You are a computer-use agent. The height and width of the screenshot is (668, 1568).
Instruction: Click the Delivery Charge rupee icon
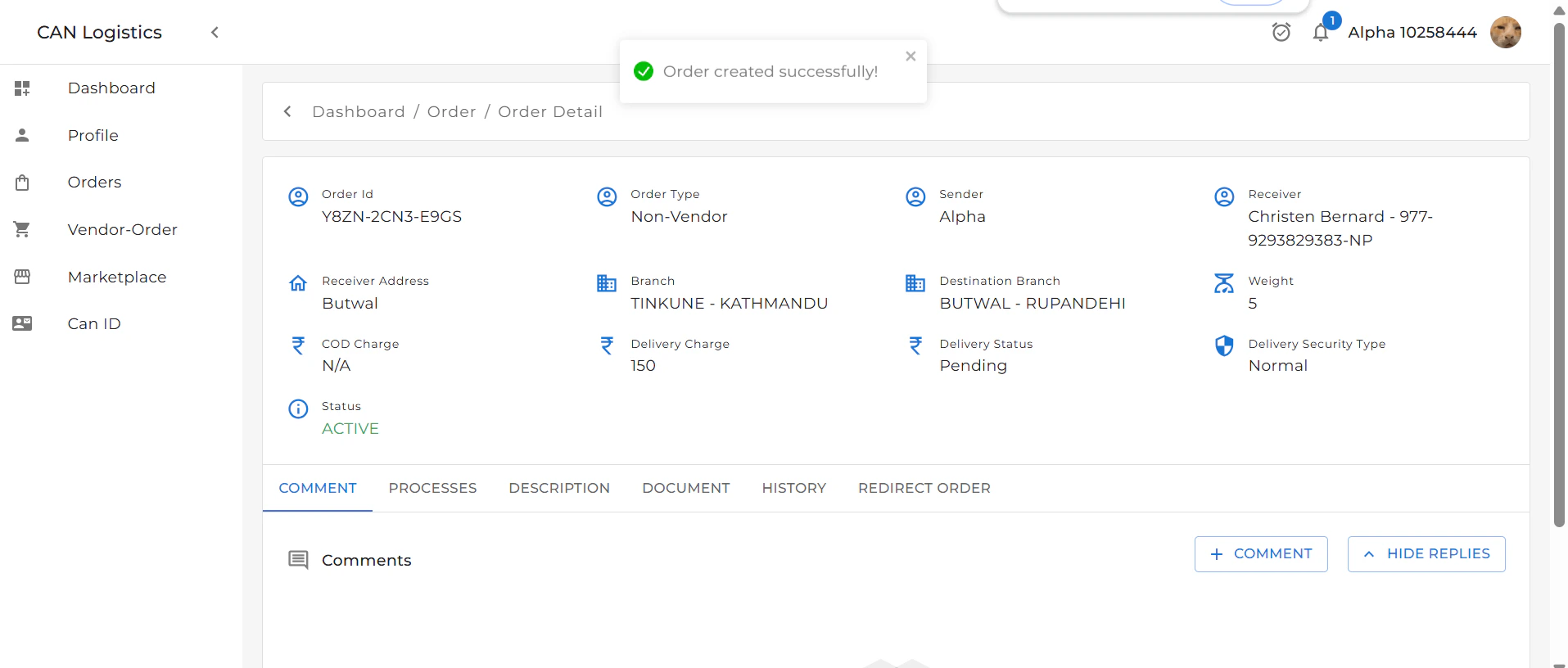coord(607,345)
